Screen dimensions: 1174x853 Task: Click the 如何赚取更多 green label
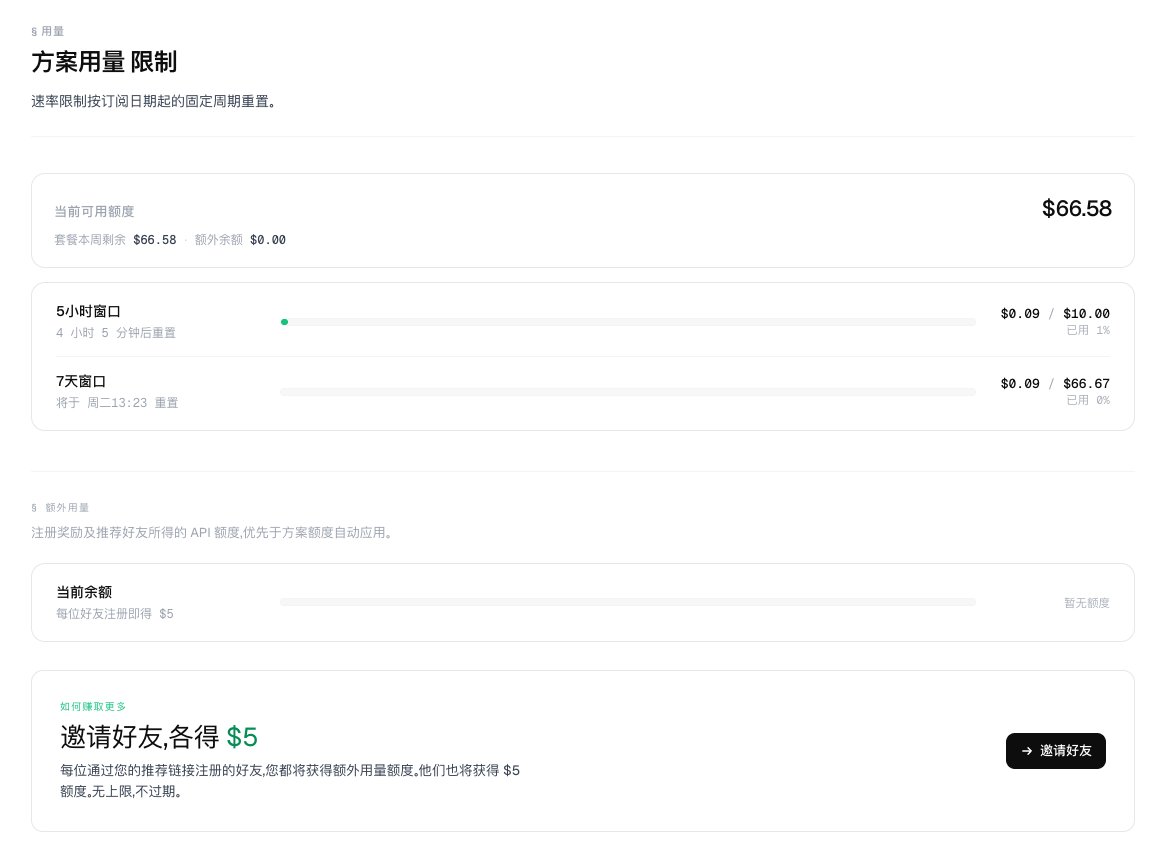pos(93,706)
